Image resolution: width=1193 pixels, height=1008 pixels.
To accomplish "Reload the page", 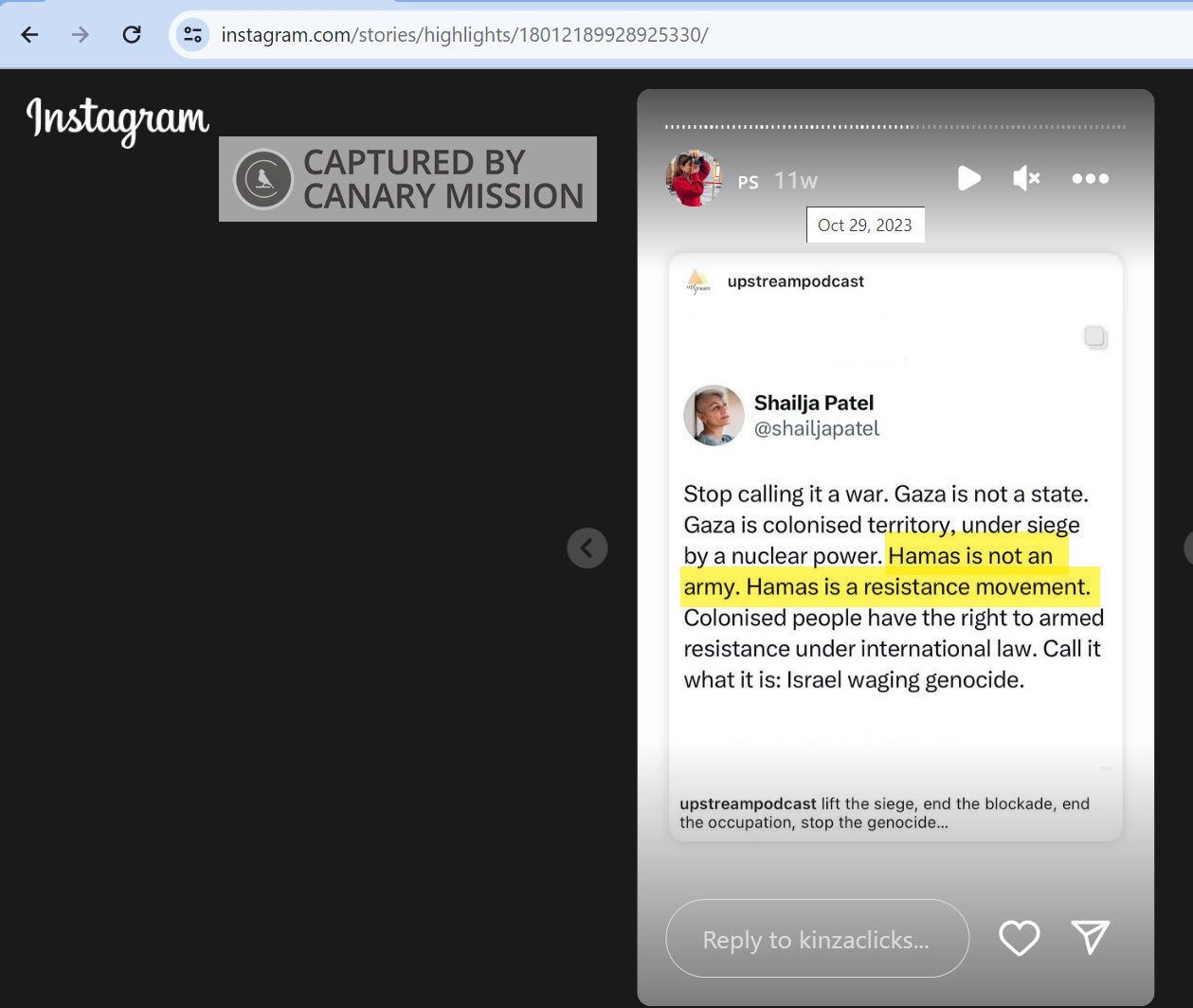I will (x=132, y=35).
